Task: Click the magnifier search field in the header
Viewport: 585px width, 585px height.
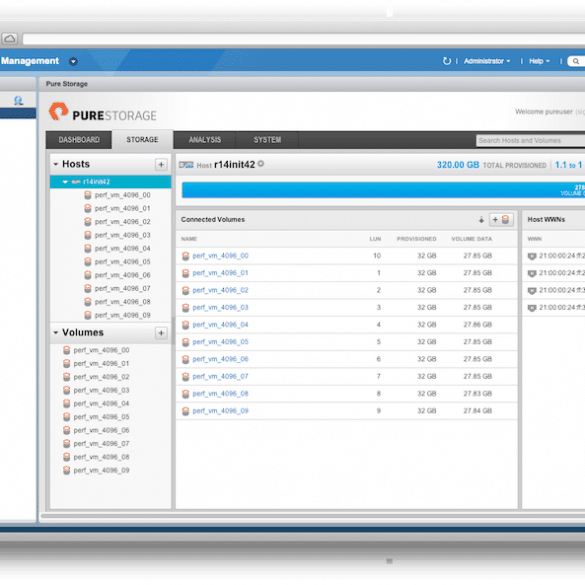Action: coord(576,61)
